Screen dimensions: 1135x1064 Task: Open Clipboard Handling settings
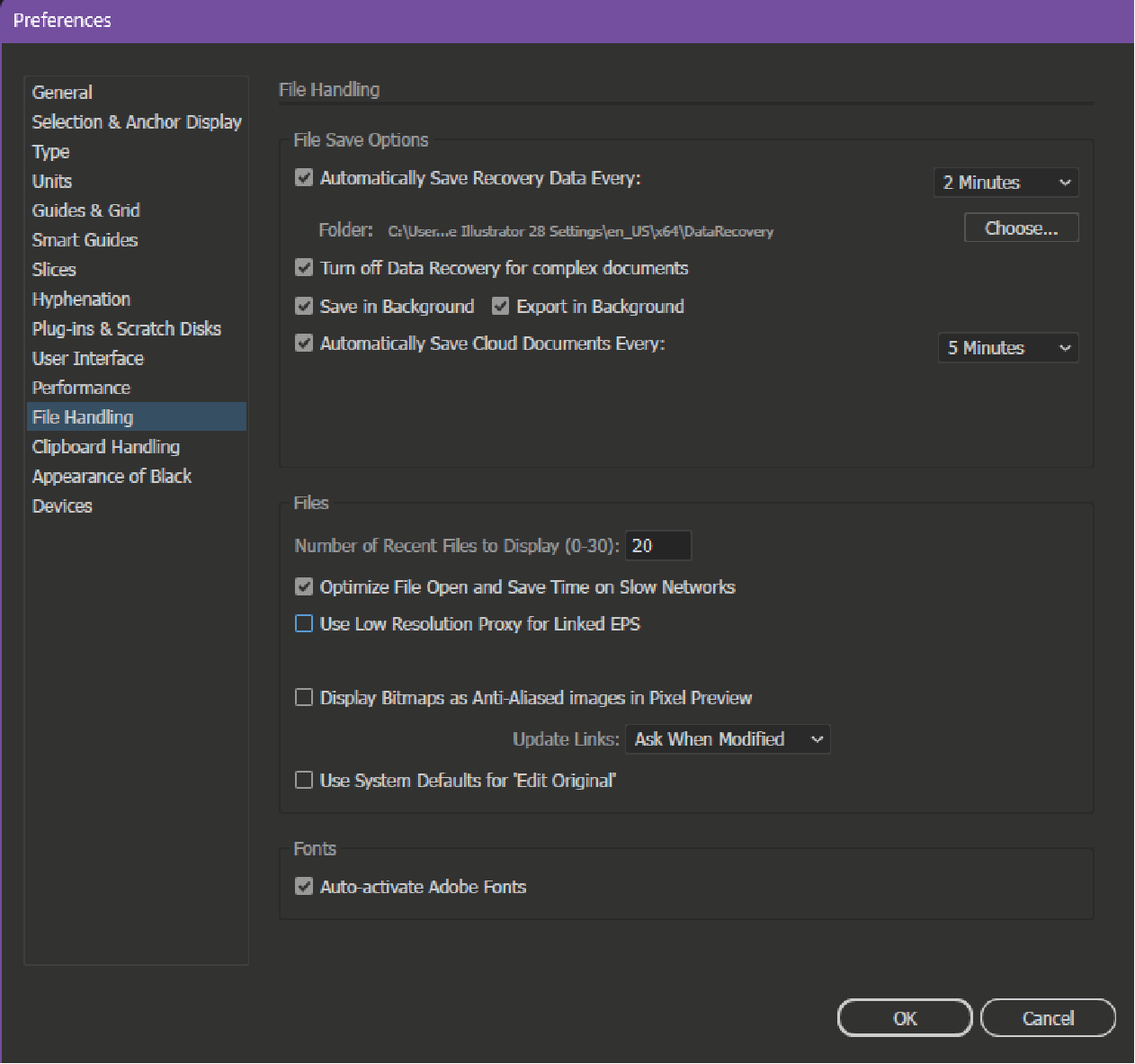[x=105, y=446]
